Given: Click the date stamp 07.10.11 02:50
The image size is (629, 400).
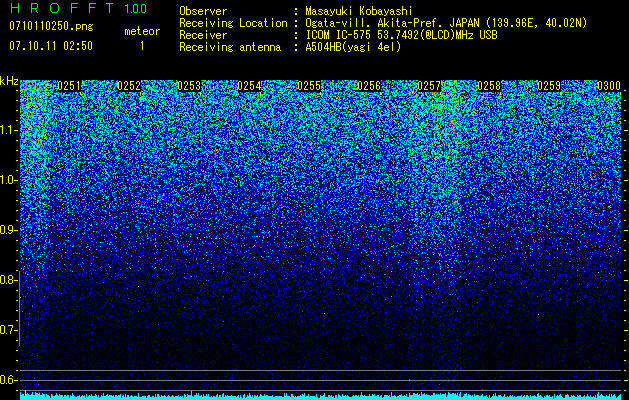Looking at the screenshot, I should tap(51, 46).
